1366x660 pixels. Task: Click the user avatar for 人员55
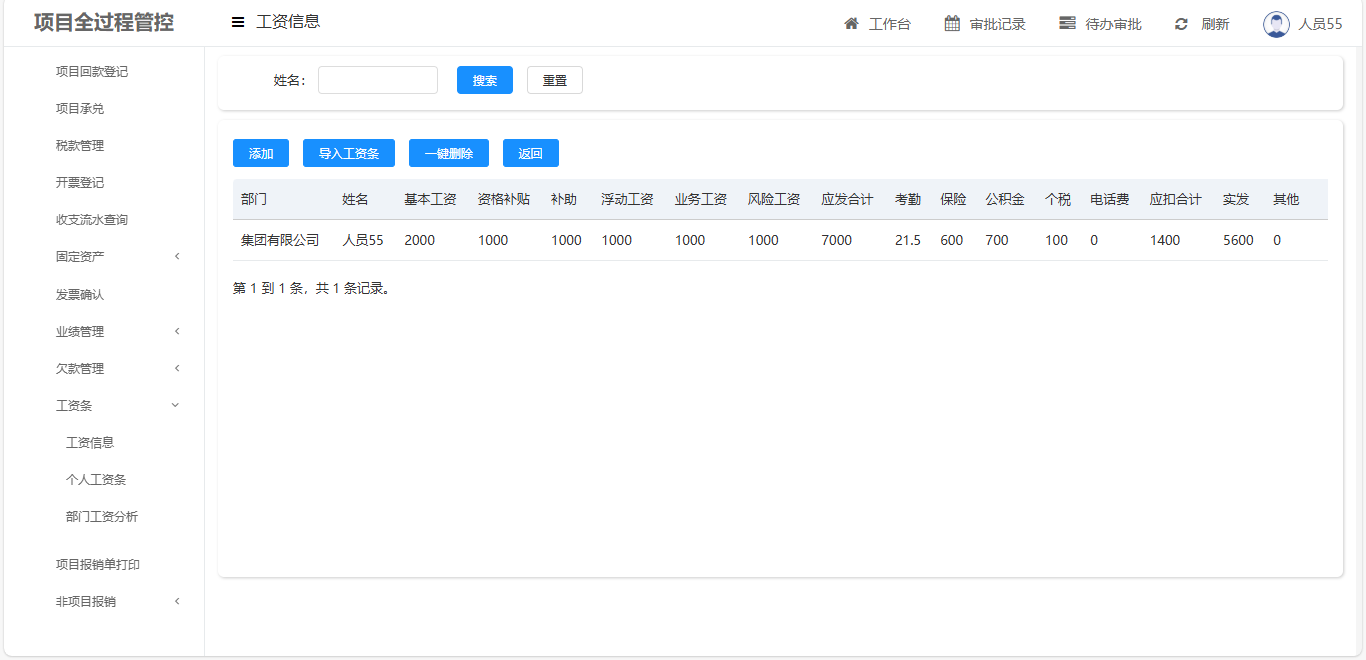point(1276,24)
